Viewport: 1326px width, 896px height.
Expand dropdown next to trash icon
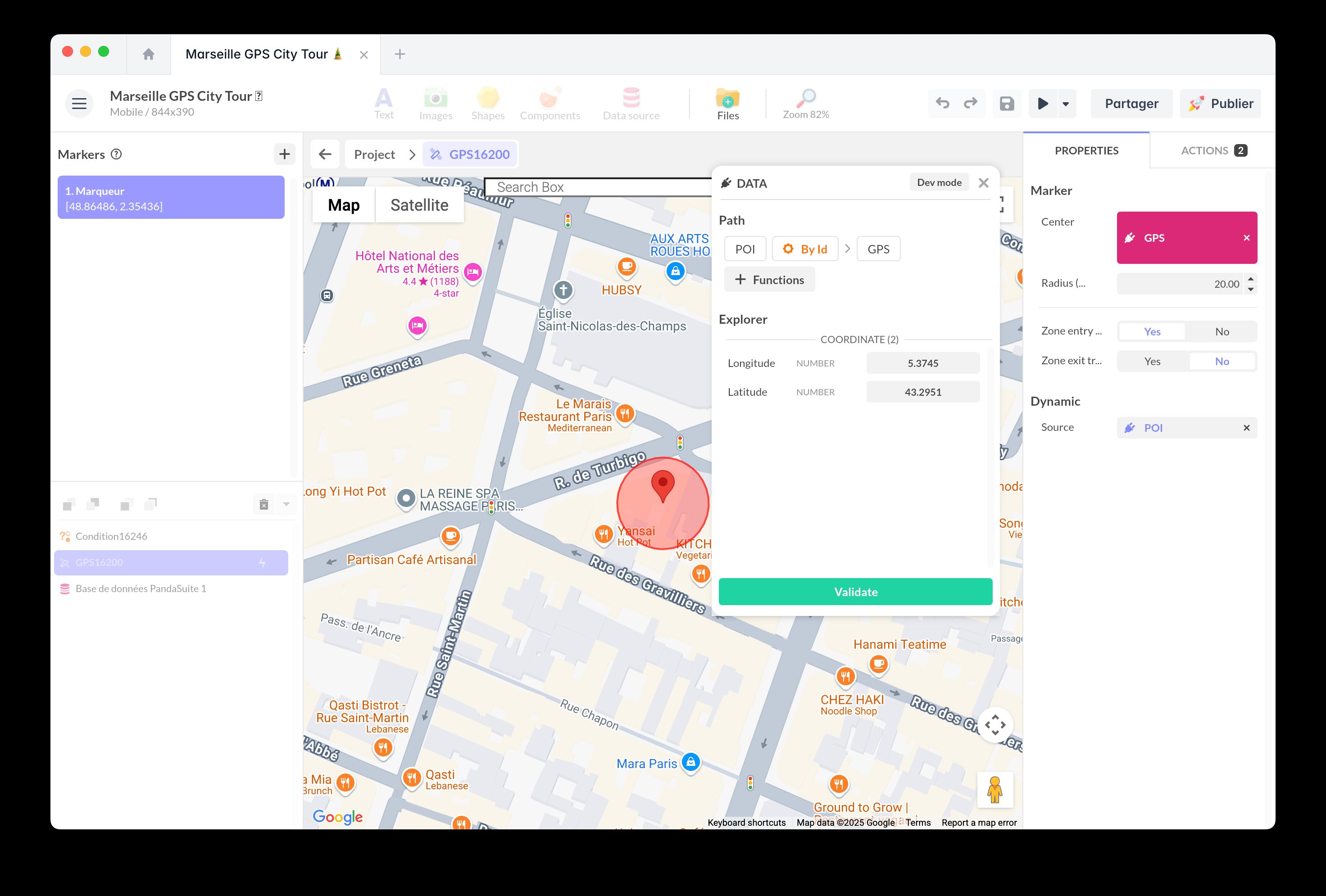(x=286, y=504)
